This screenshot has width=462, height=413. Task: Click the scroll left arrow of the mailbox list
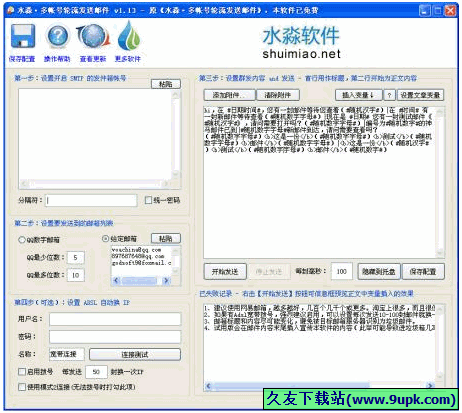tap(116, 281)
